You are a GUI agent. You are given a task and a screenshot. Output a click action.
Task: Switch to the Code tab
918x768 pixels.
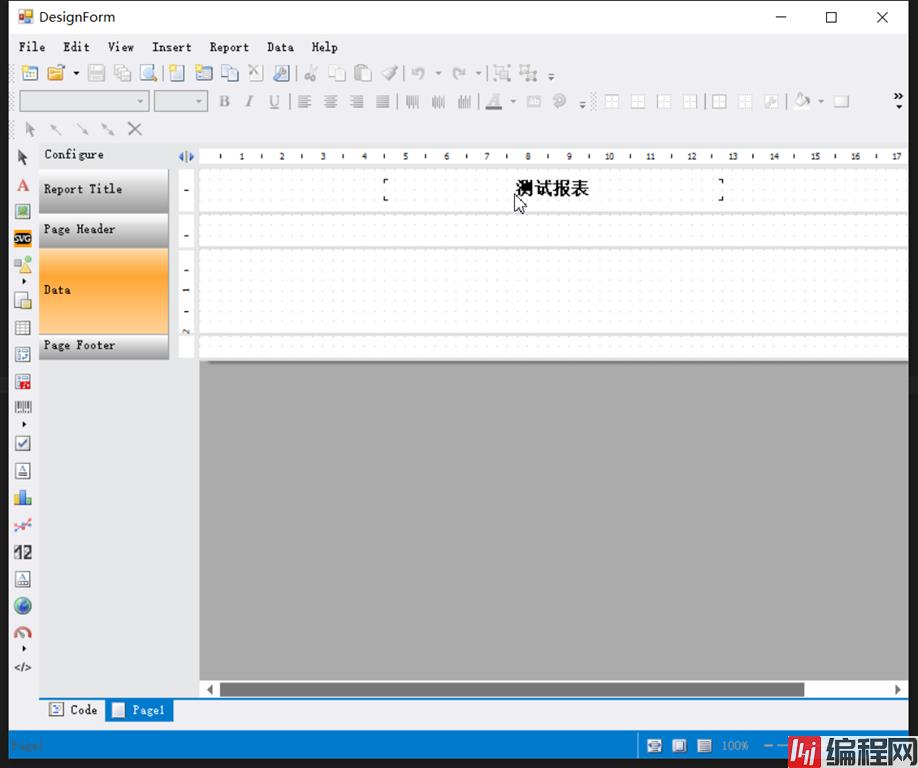click(74, 710)
